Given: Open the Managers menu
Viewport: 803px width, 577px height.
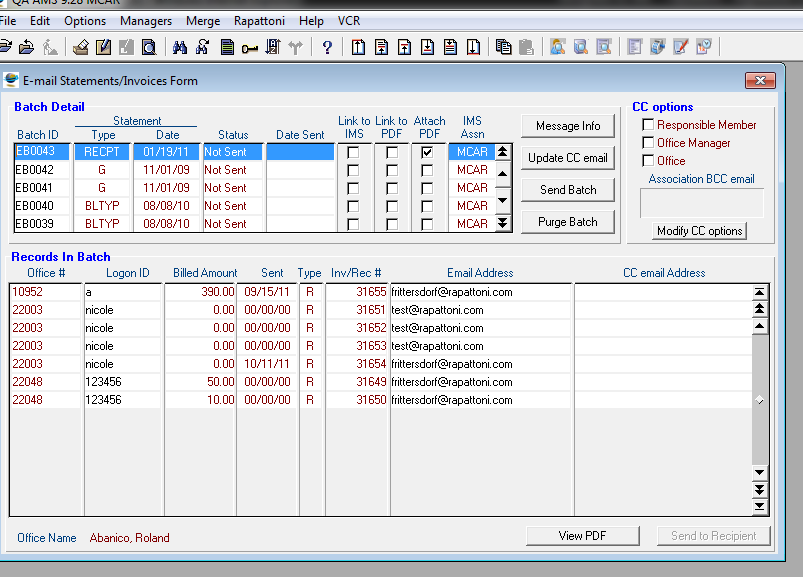Looking at the screenshot, I should (145, 21).
